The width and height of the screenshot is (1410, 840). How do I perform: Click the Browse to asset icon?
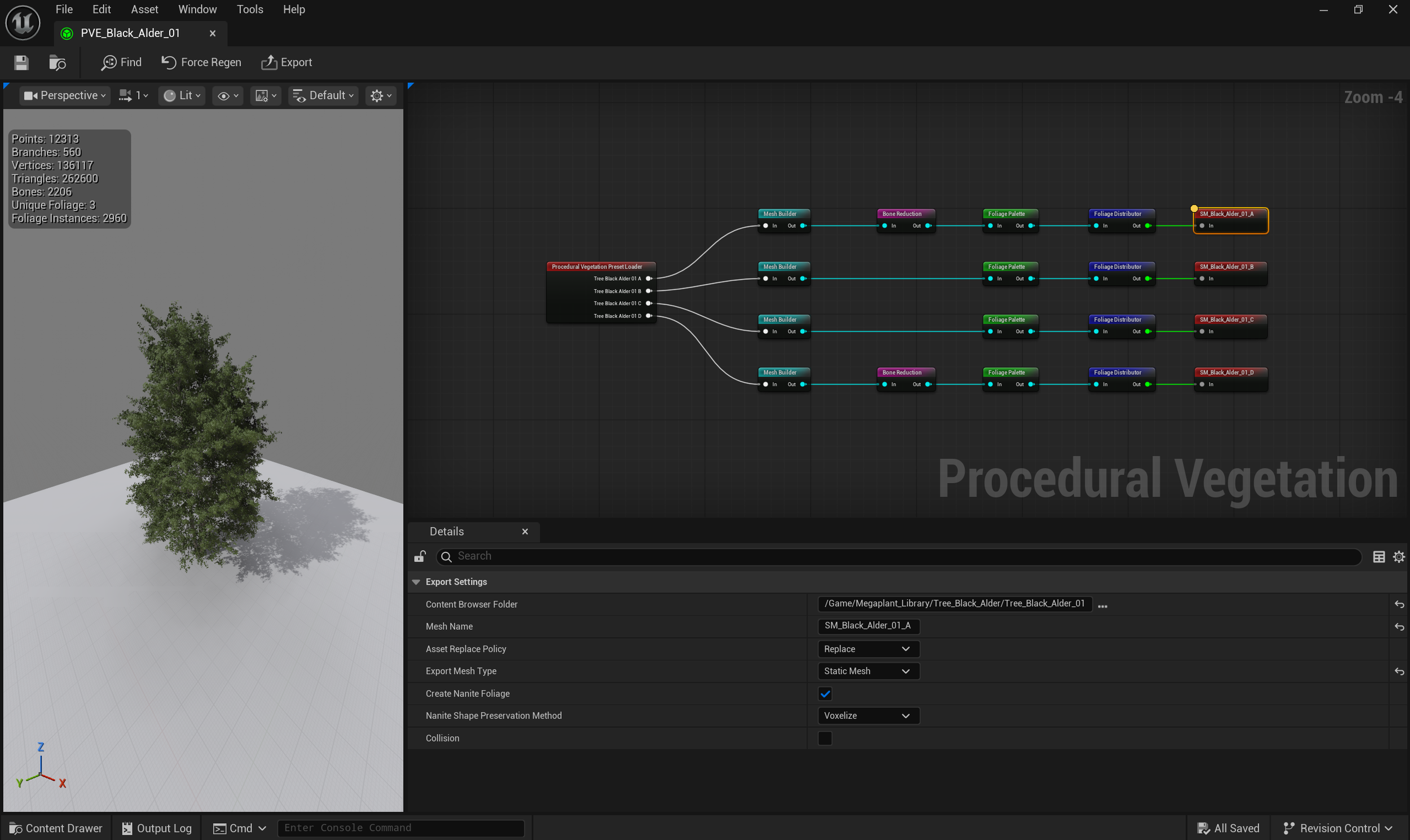tap(57, 62)
